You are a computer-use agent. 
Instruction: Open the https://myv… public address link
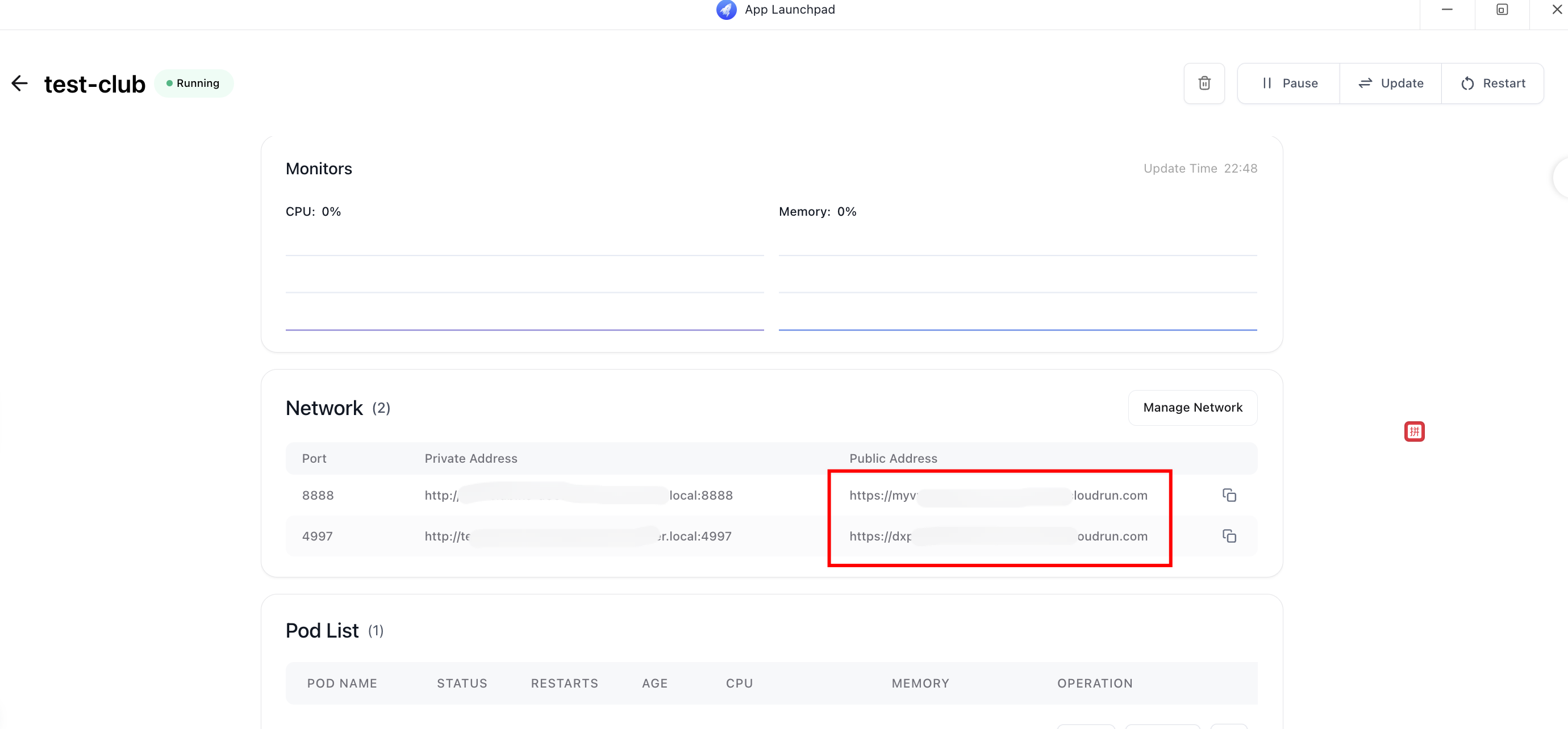pos(998,495)
